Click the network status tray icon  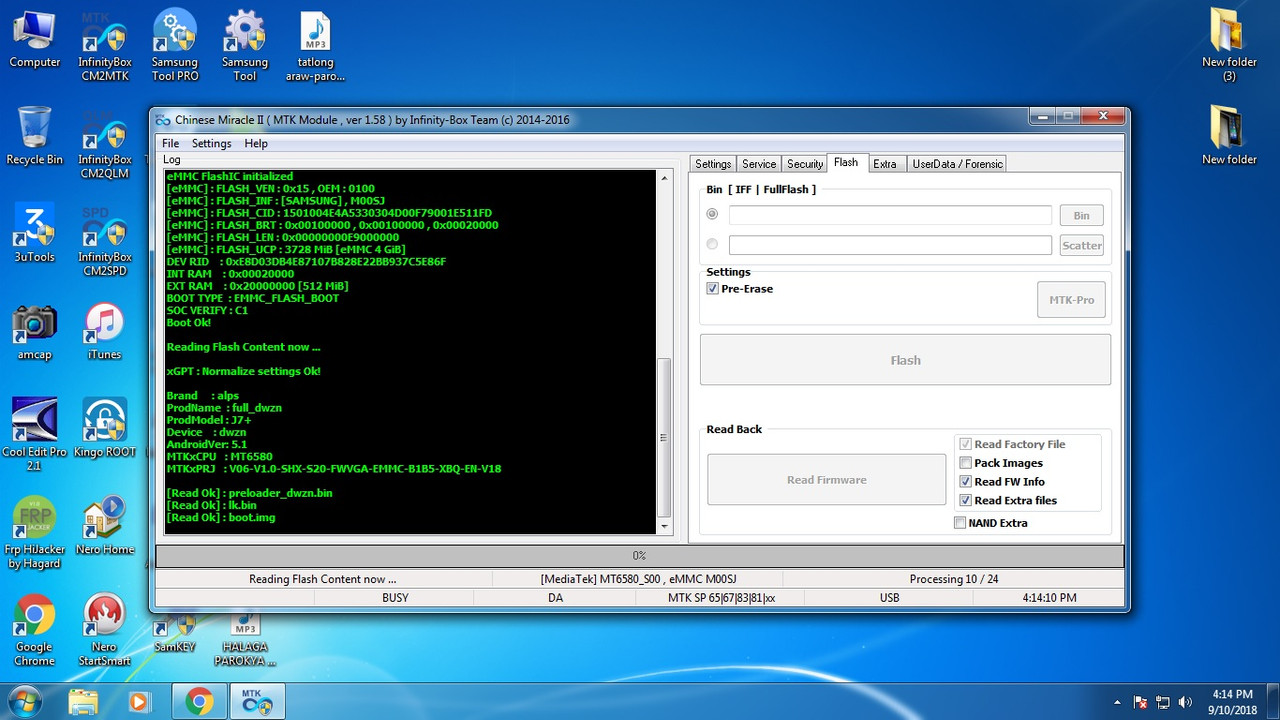[1163, 702]
